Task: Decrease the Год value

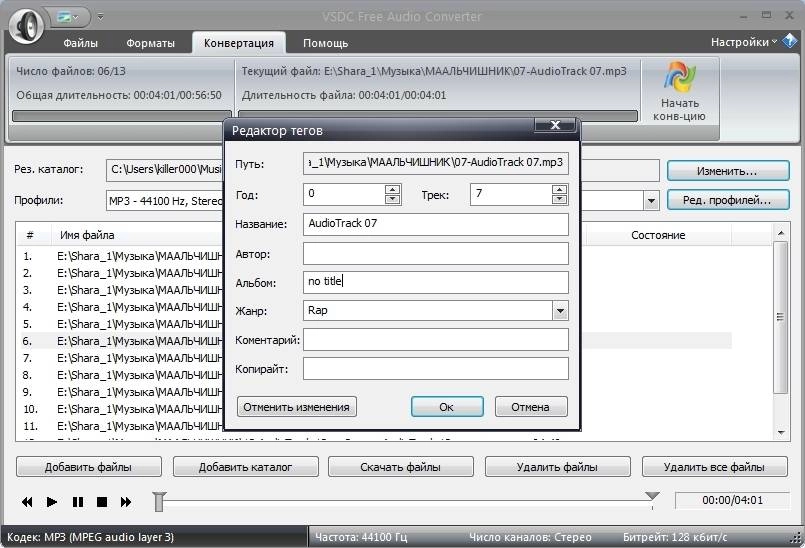Action: click(392, 199)
